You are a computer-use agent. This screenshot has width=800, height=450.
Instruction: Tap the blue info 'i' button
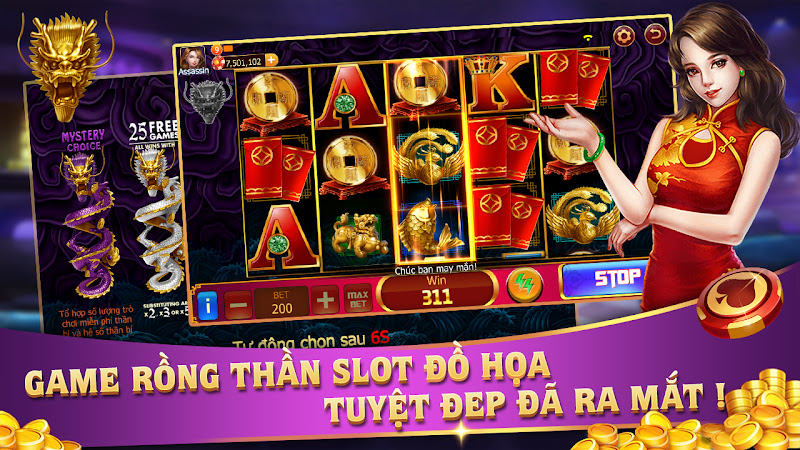tap(208, 306)
